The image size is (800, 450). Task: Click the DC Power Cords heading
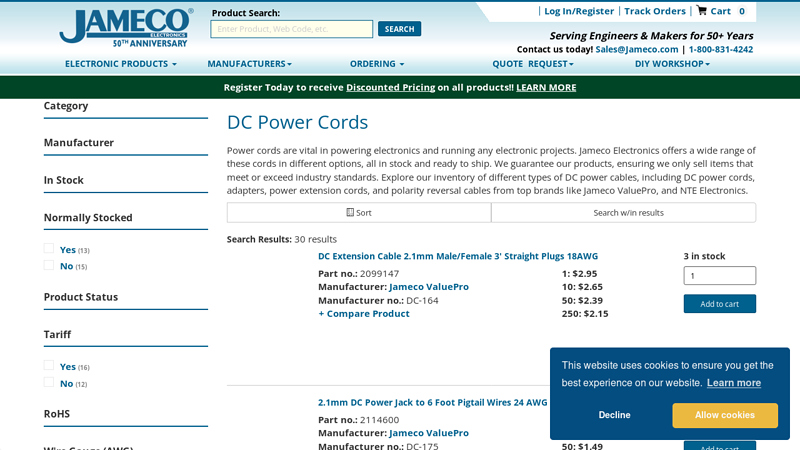click(297, 122)
